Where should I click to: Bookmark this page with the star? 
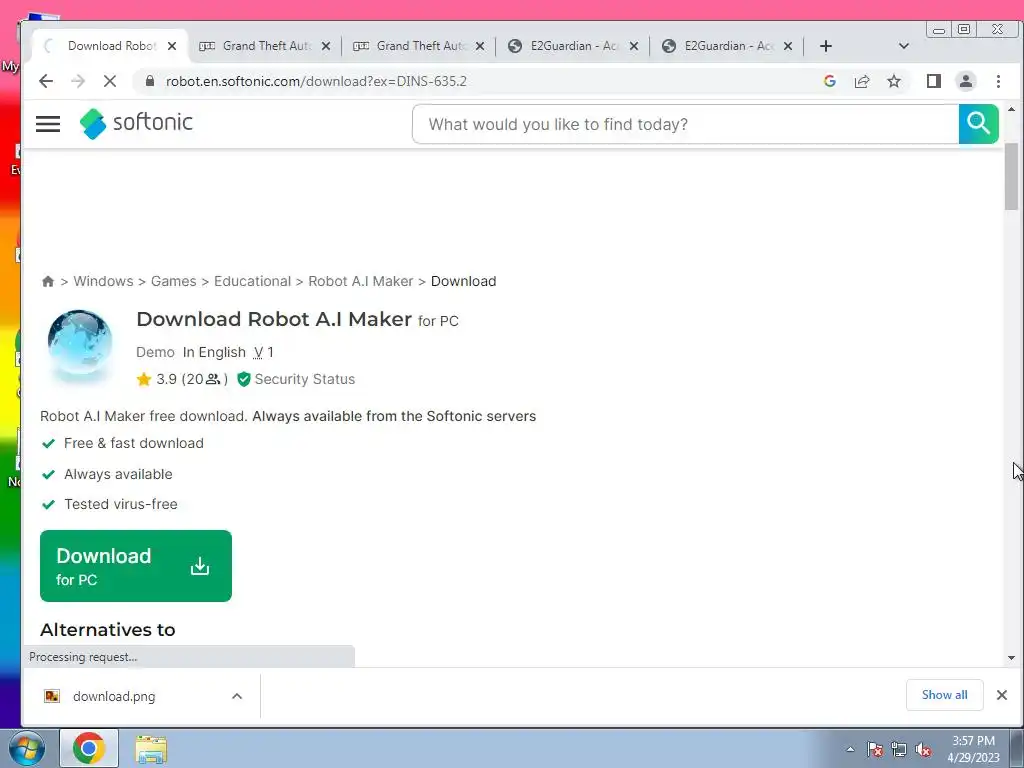tap(894, 81)
